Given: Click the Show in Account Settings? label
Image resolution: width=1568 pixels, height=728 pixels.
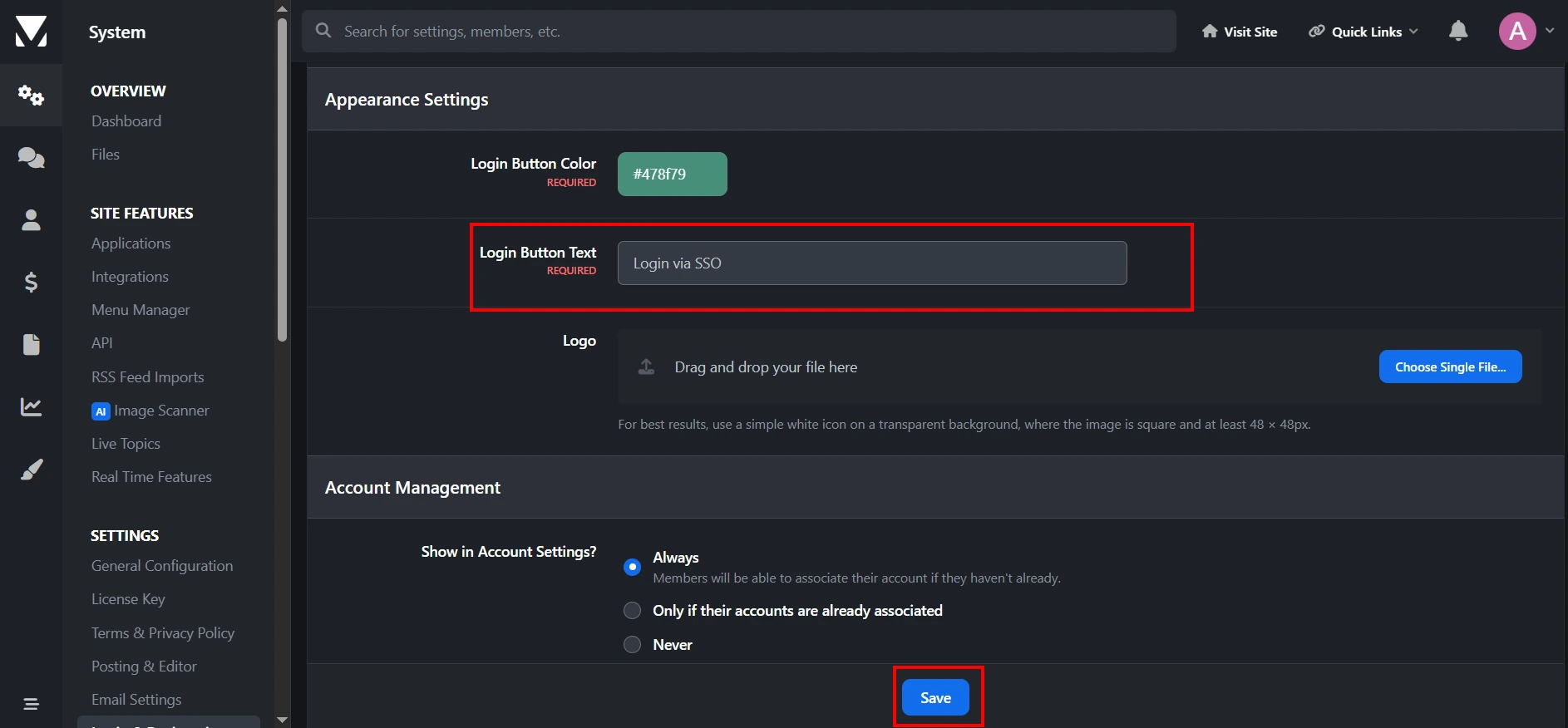Looking at the screenshot, I should tap(509, 552).
